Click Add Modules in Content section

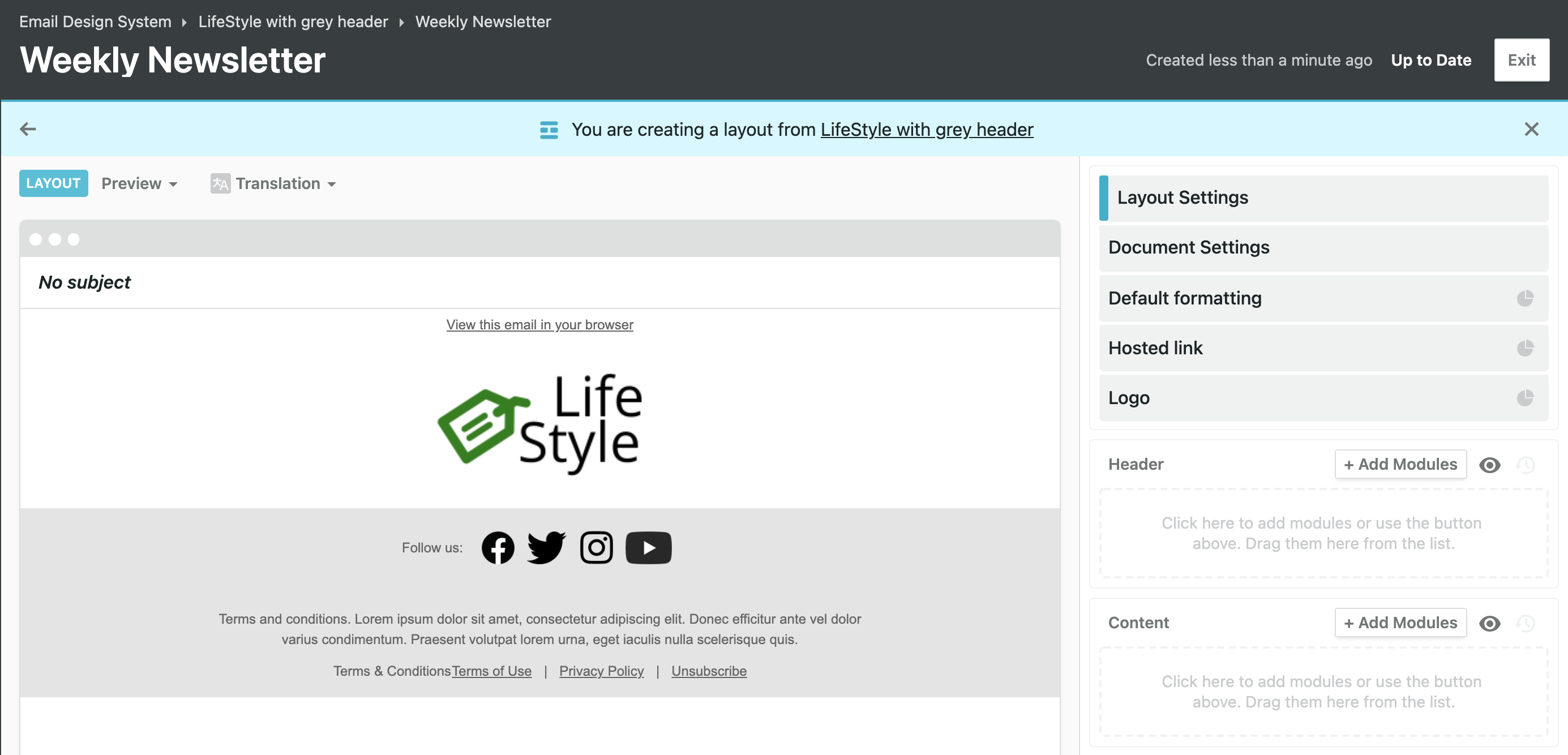point(1400,623)
